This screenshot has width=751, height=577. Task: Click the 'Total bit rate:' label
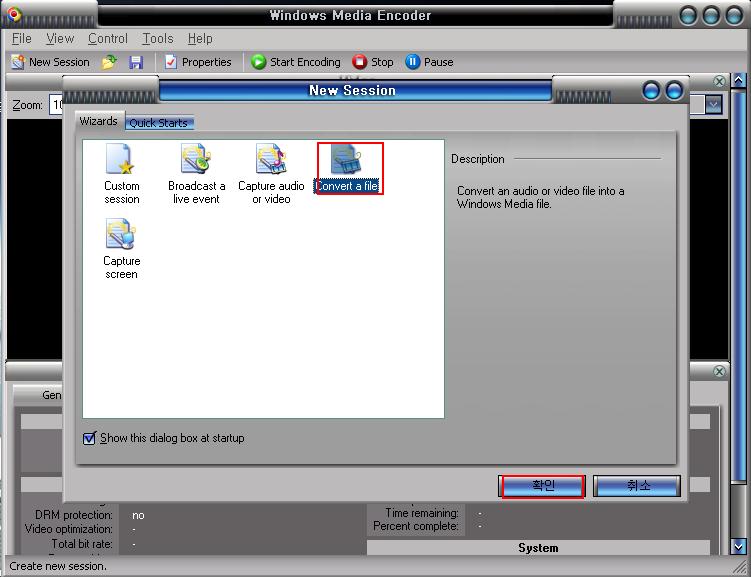point(82,544)
